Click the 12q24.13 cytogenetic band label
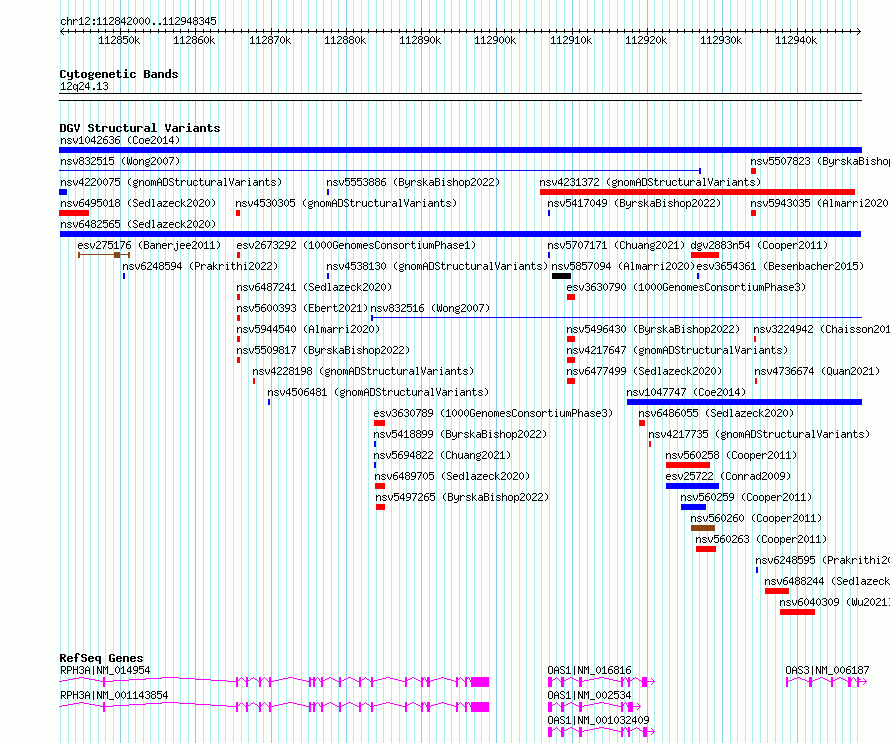Screen dimensions: 890x743 (x=84, y=86)
